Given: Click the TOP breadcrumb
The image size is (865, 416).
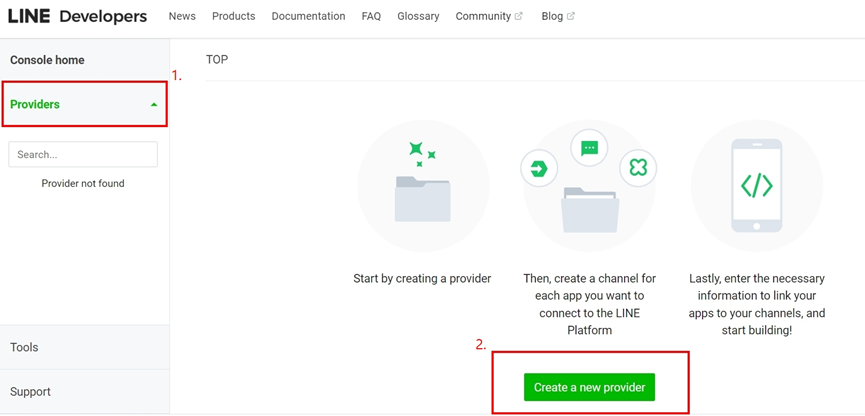Looking at the screenshot, I should pos(217,60).
